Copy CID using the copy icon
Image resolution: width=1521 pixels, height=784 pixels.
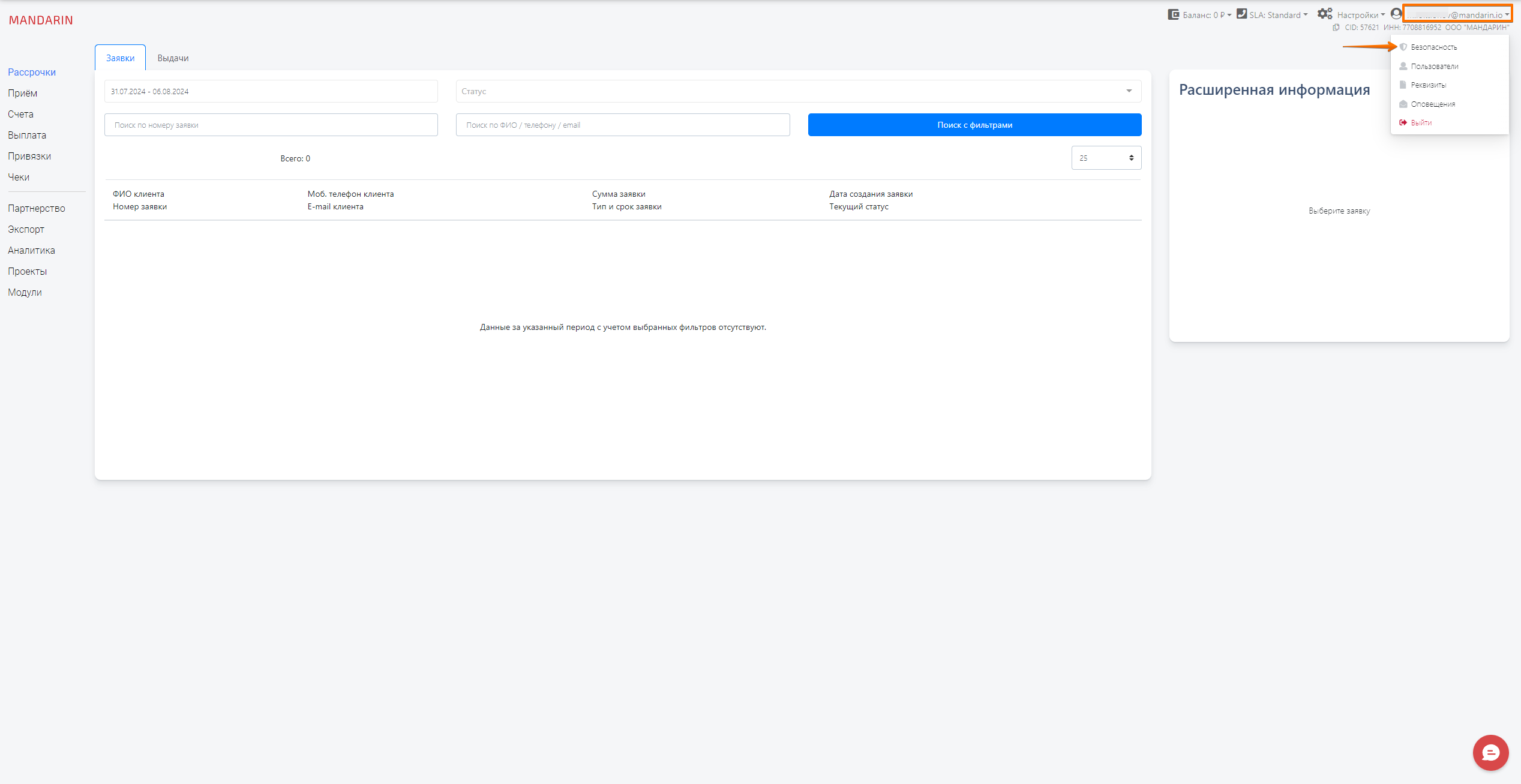pyautogui.click(x=1336, y=28)
